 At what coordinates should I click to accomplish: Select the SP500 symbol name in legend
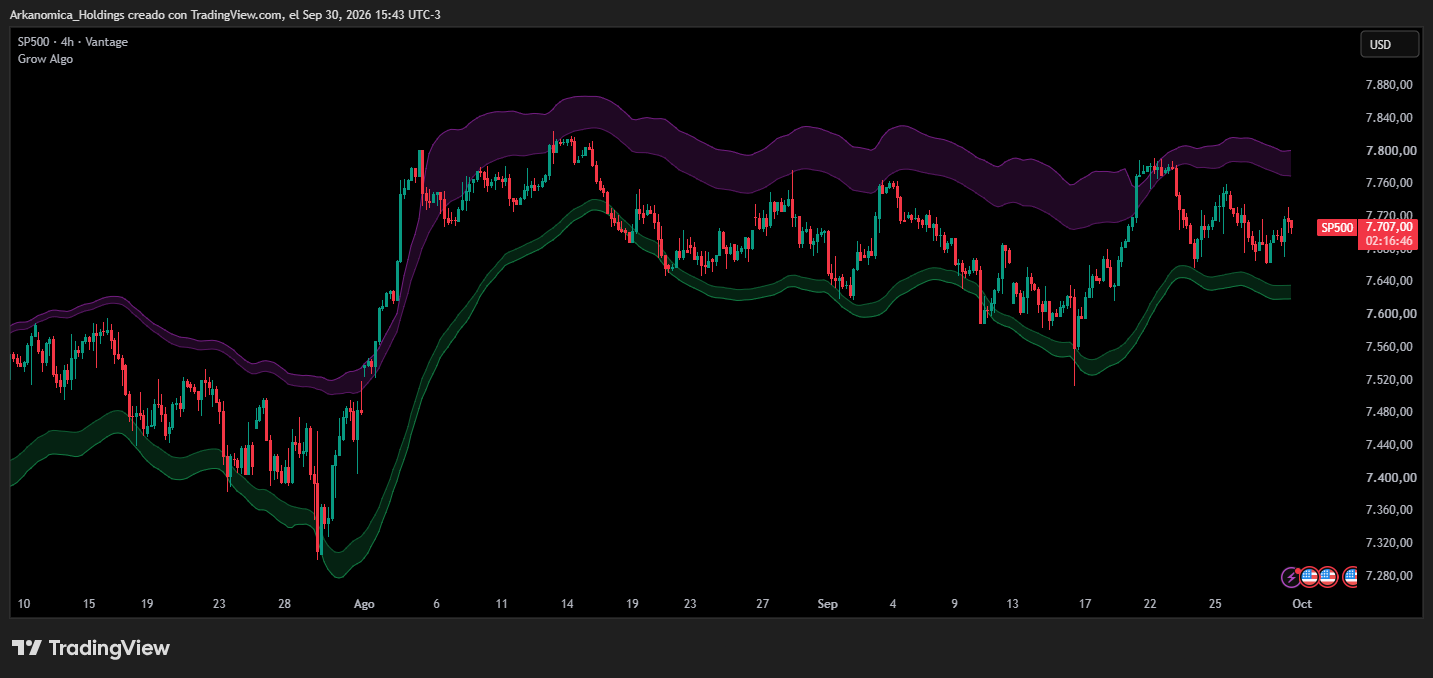point(34,42)
